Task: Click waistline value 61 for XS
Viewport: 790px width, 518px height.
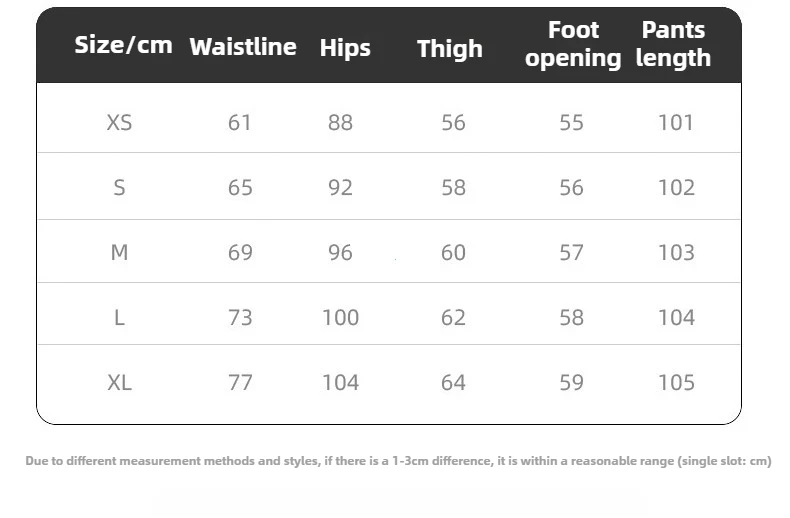Action: [x=240, y=123]
